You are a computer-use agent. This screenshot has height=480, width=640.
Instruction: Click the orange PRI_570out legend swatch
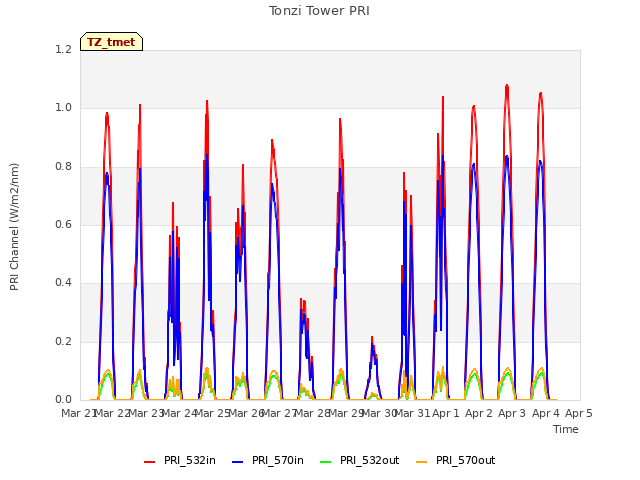coord(422,462)
